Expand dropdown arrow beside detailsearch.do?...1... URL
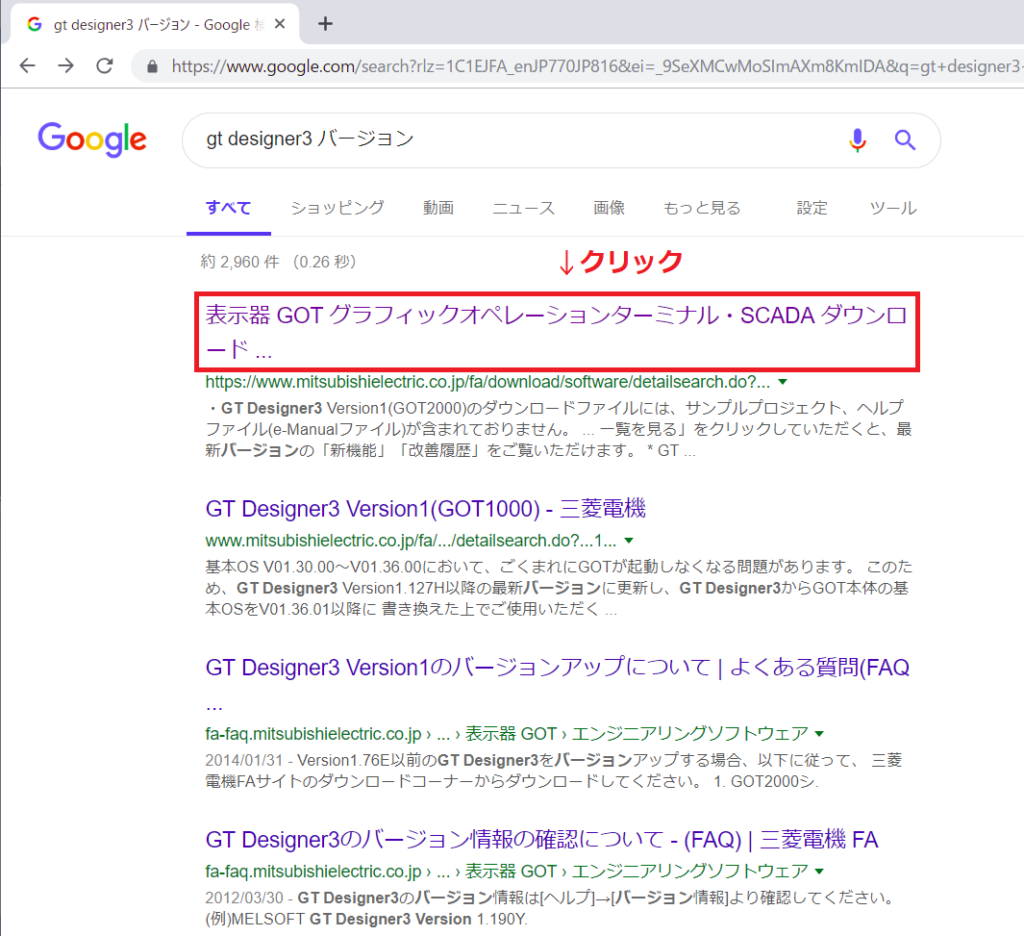 click(629, 541)
